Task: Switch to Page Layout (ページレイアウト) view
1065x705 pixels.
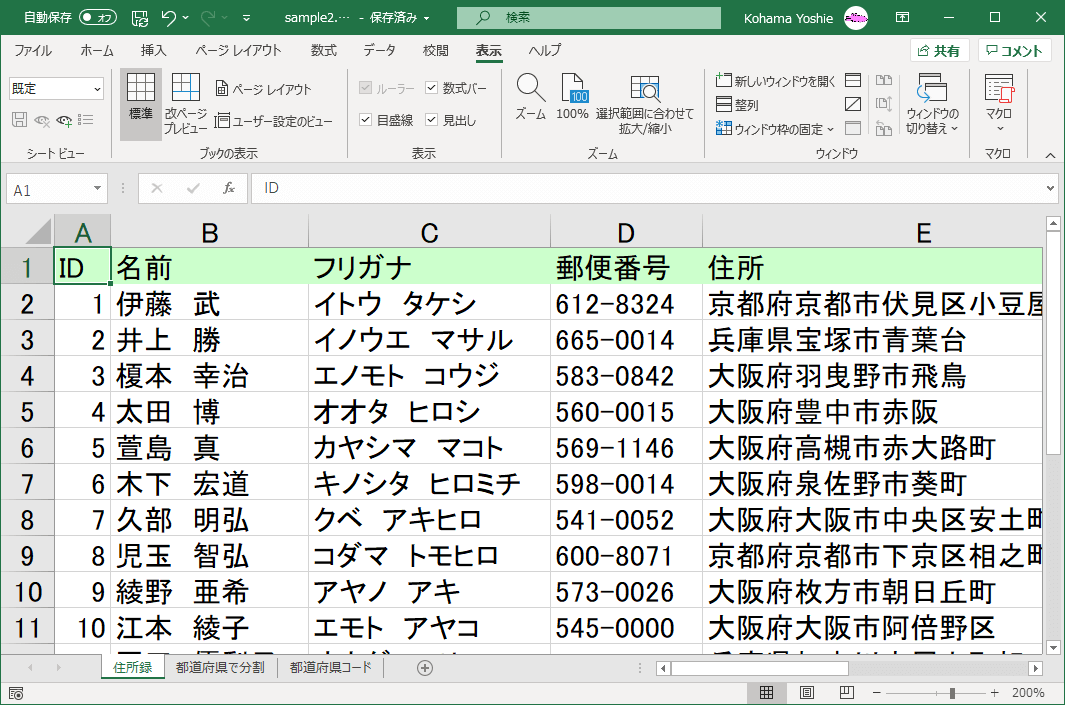Action: click(264, 89)
